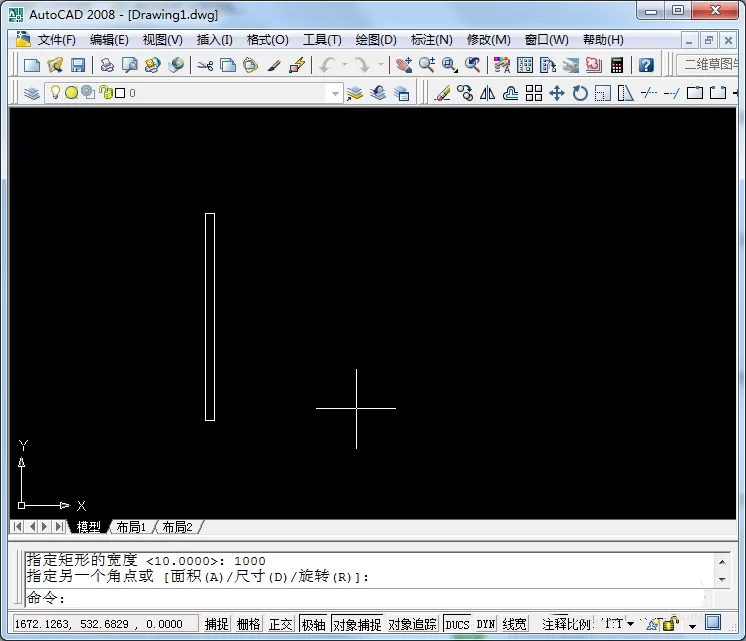The image size is (746, 641).
Task: Select the Erase tool icon
Action: (x=442, y=93)
